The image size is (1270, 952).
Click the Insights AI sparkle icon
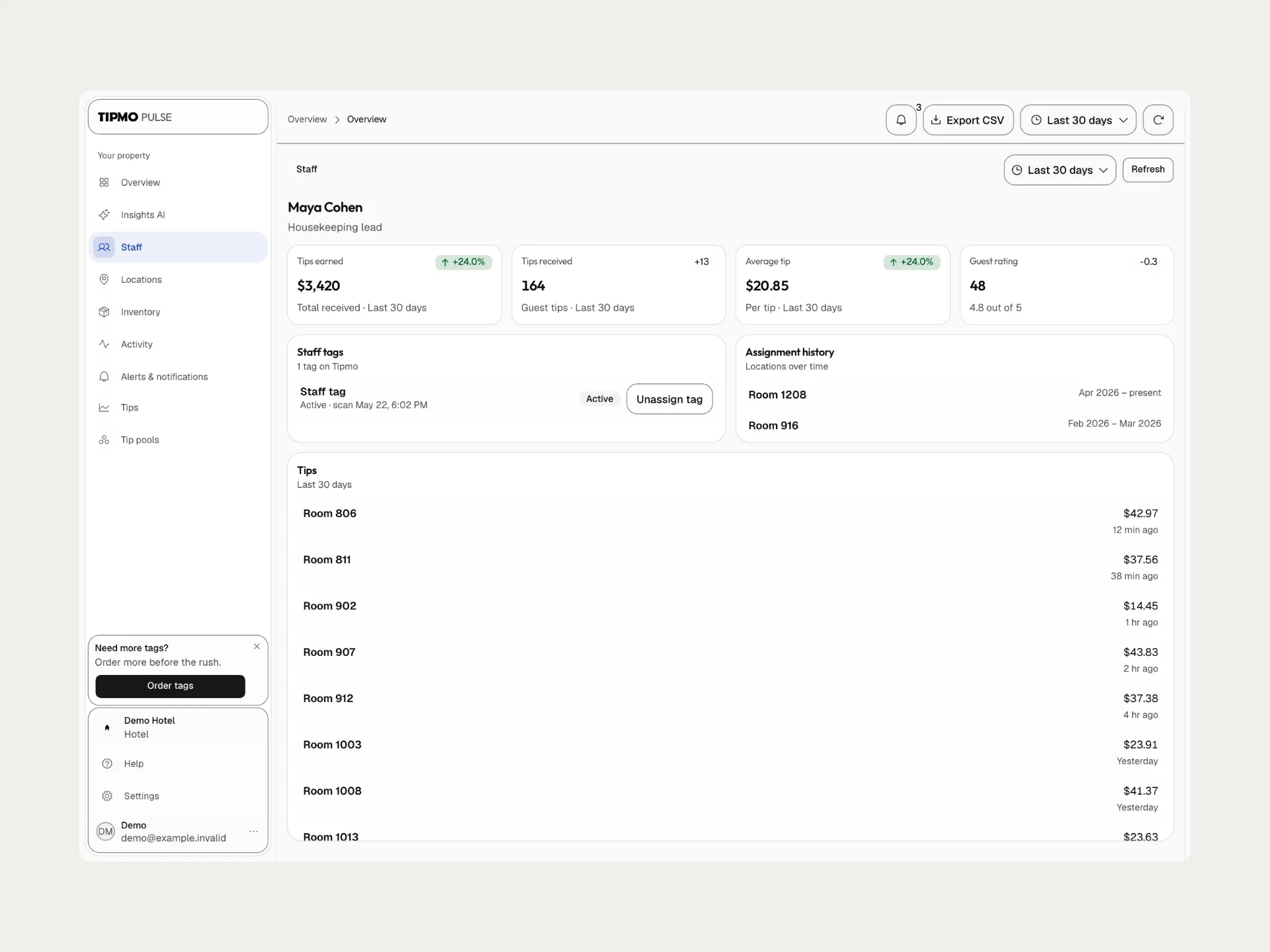104,215
